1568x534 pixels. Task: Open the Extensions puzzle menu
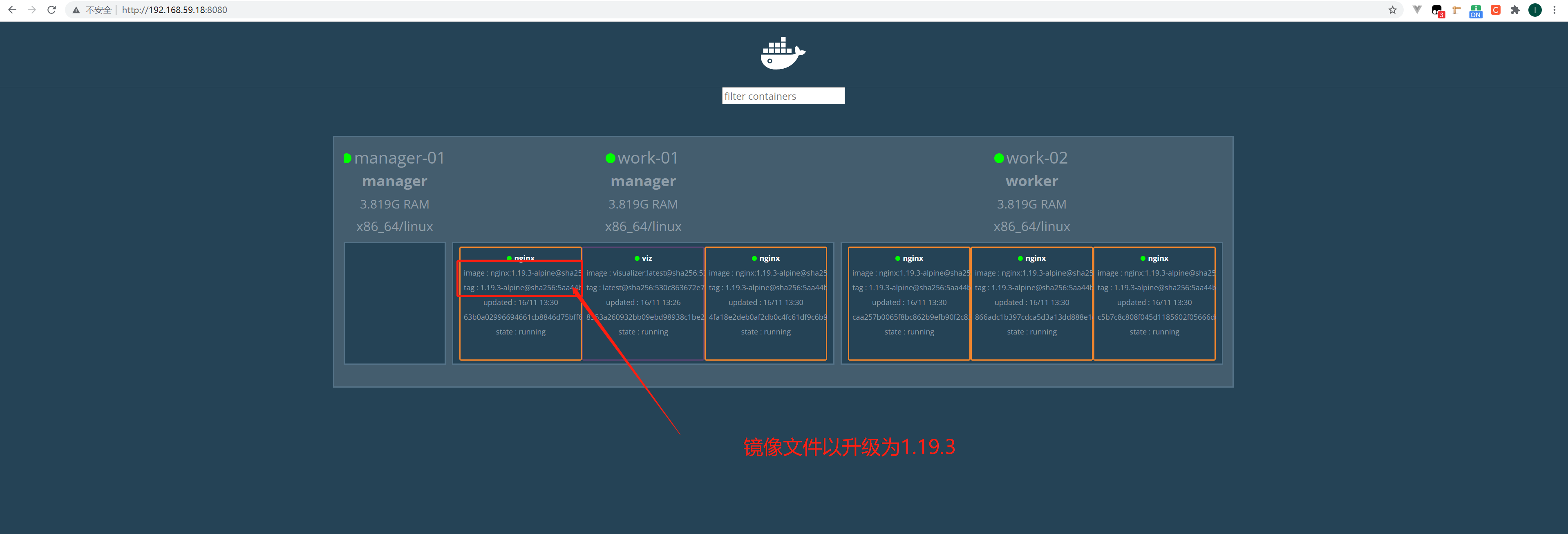[1515, 10]
